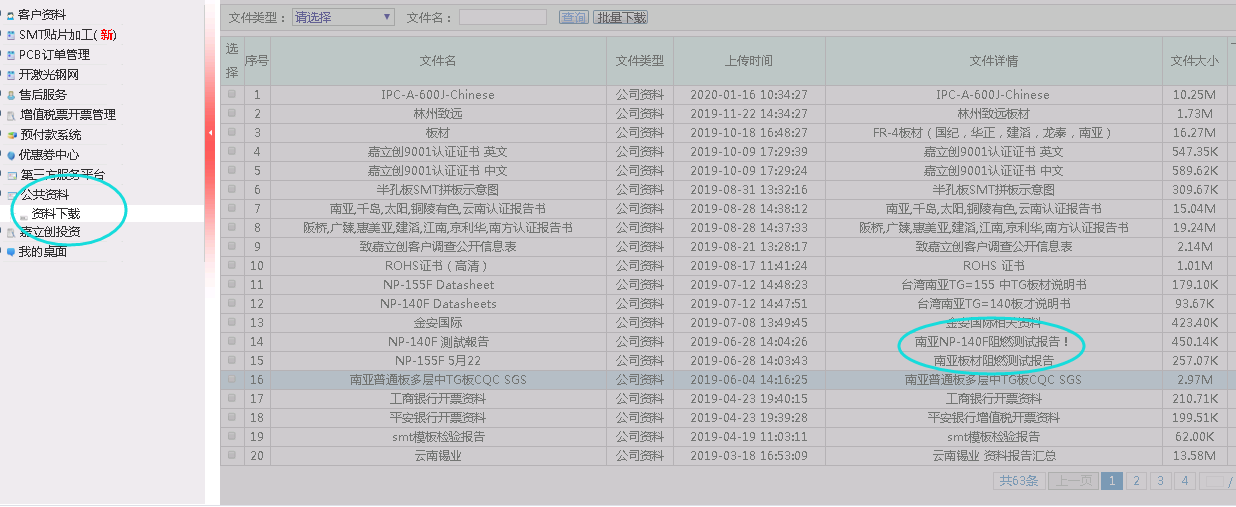Click the SMT贴片加工 sidebar icon
The width and height of the screenshot is (1236, 507).
click(11, 35)
